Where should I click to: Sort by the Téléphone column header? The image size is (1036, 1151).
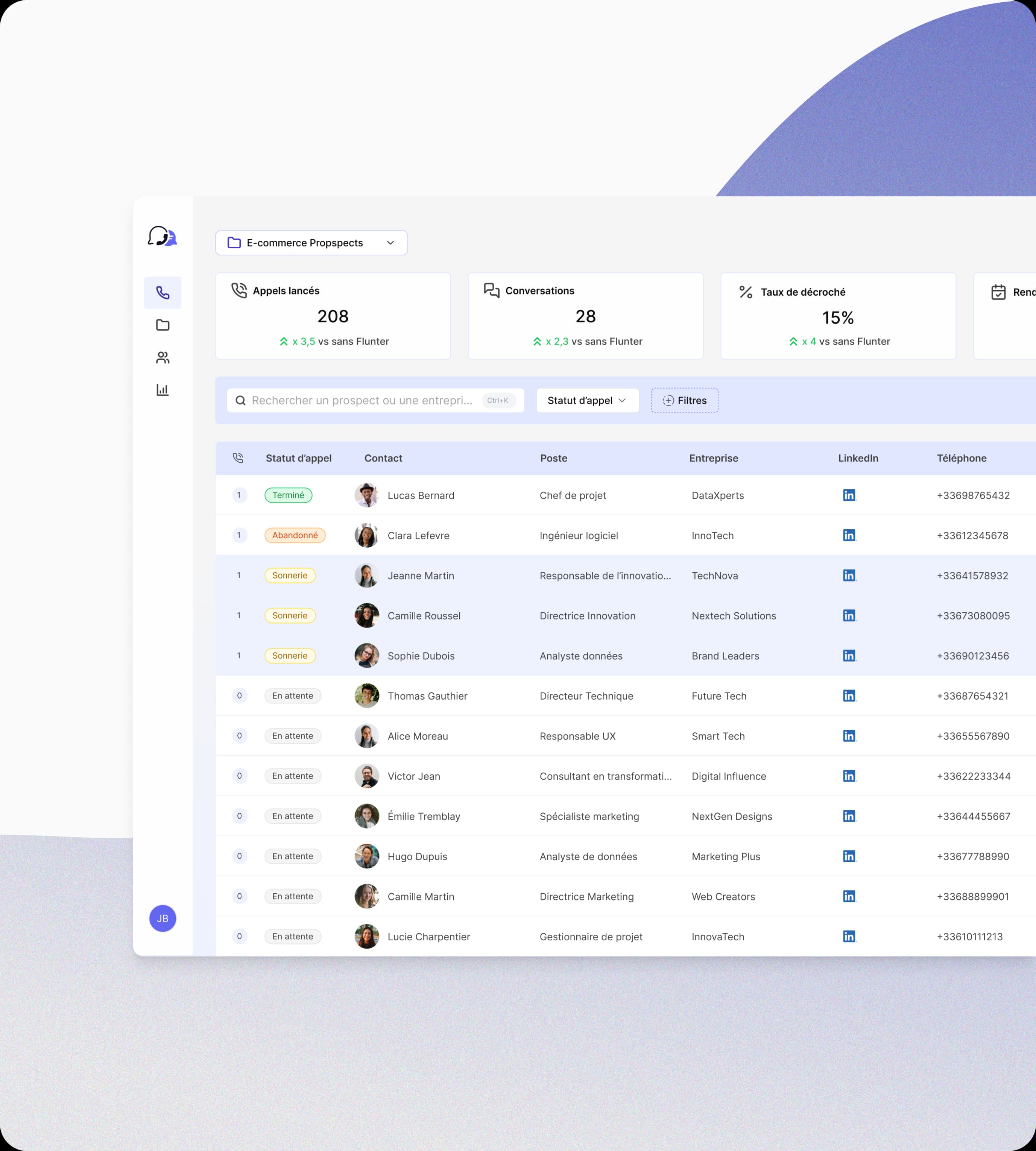point(962,458)
